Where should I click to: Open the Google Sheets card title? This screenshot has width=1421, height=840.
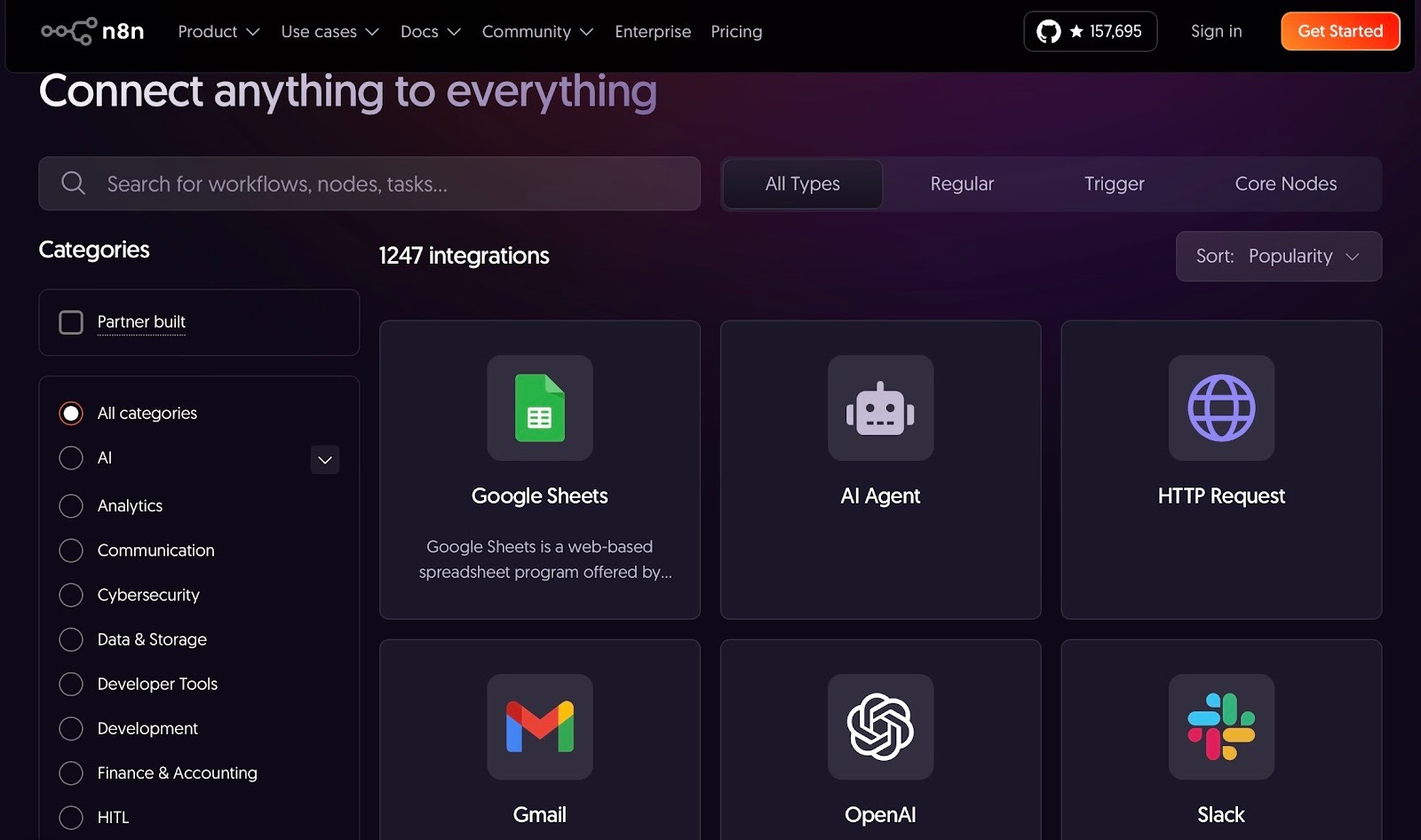[x=540, y=496]
